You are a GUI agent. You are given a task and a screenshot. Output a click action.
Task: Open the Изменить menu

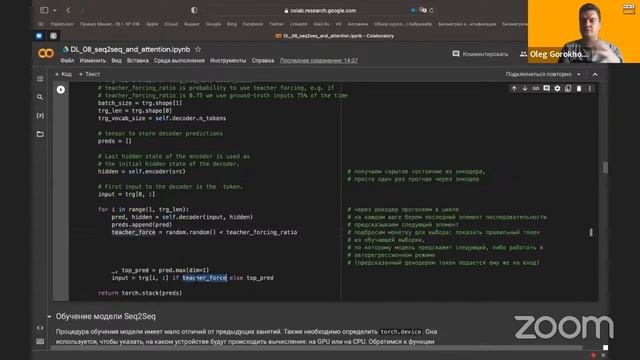(x=93, y=60)
